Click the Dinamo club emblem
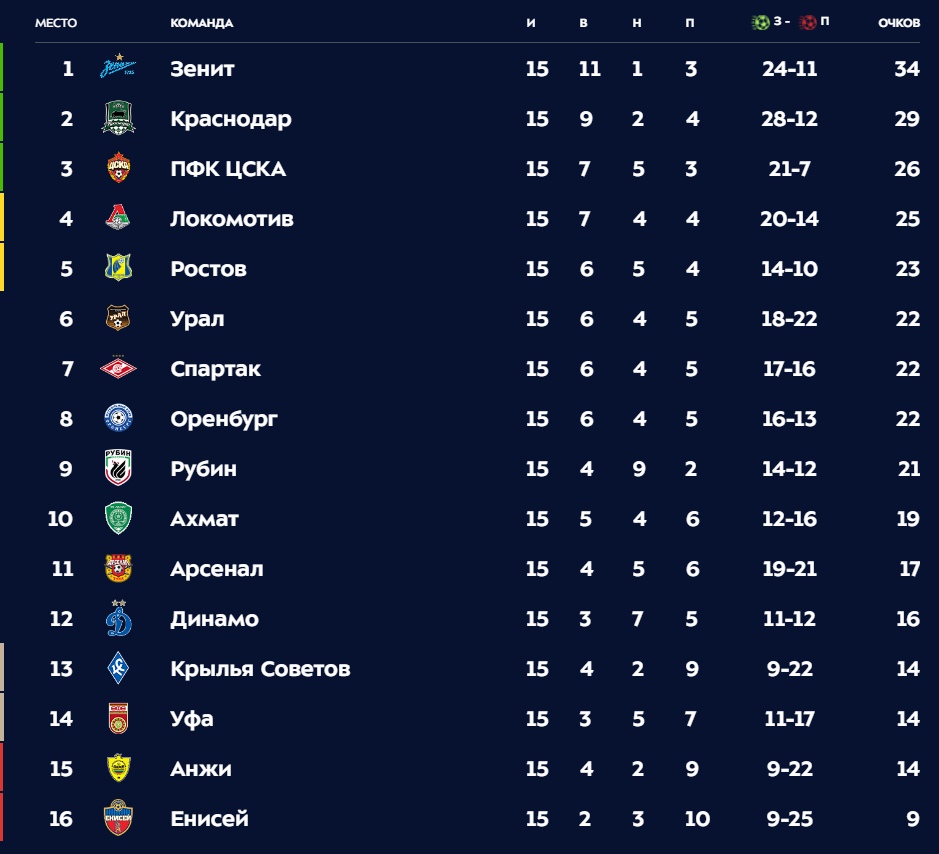This screenshot has width=939, height=854. pos(118,619)
